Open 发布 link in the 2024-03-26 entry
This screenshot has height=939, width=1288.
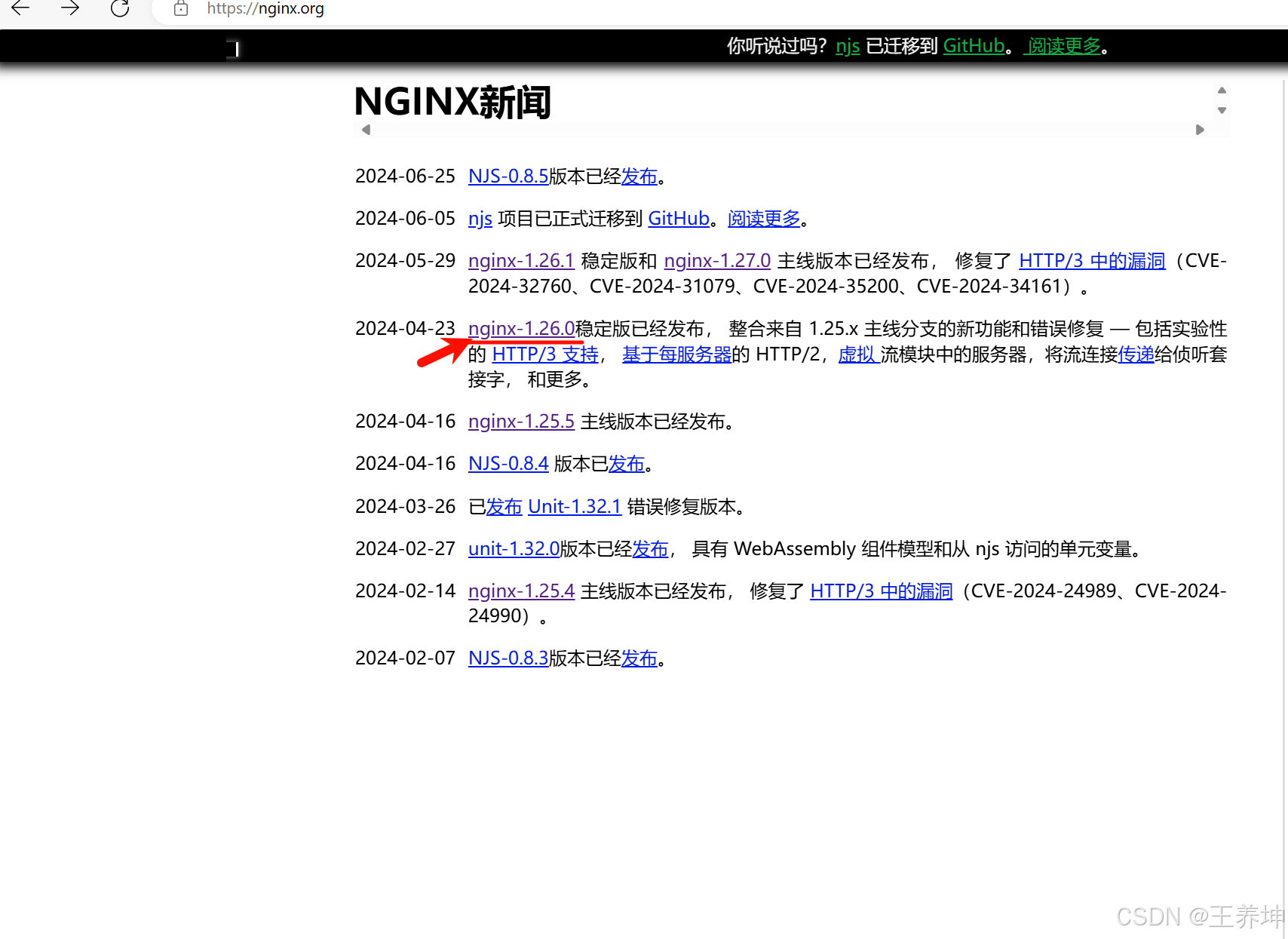(x=504, y=507)
